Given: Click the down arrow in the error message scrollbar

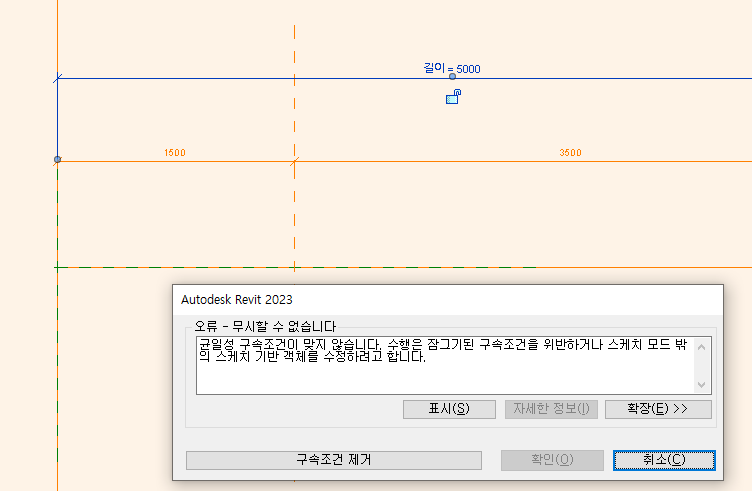Looking at the screenshot, I should click(702, 385).
